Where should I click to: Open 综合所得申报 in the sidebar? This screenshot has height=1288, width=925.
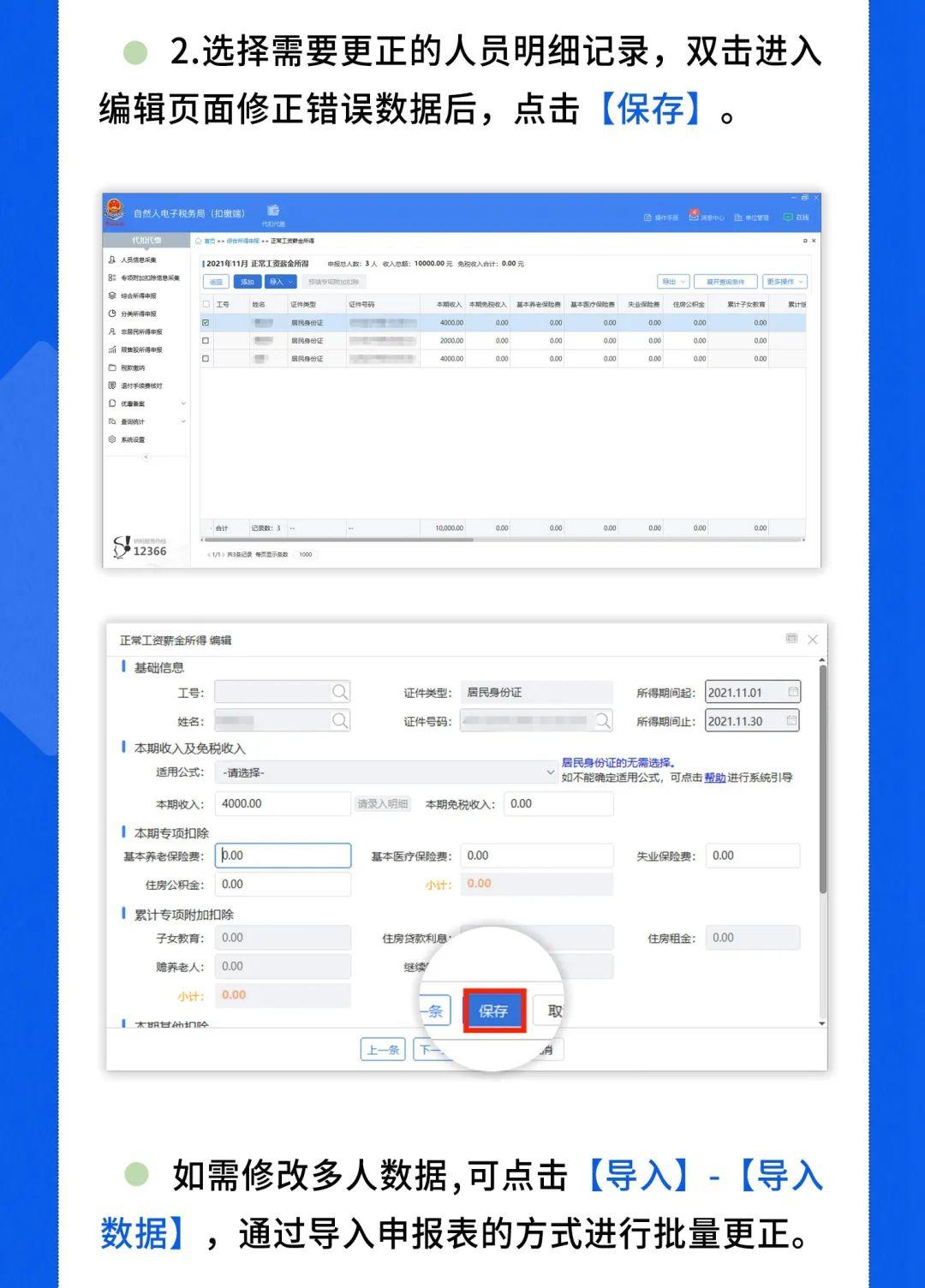click(x=138, y=295)
